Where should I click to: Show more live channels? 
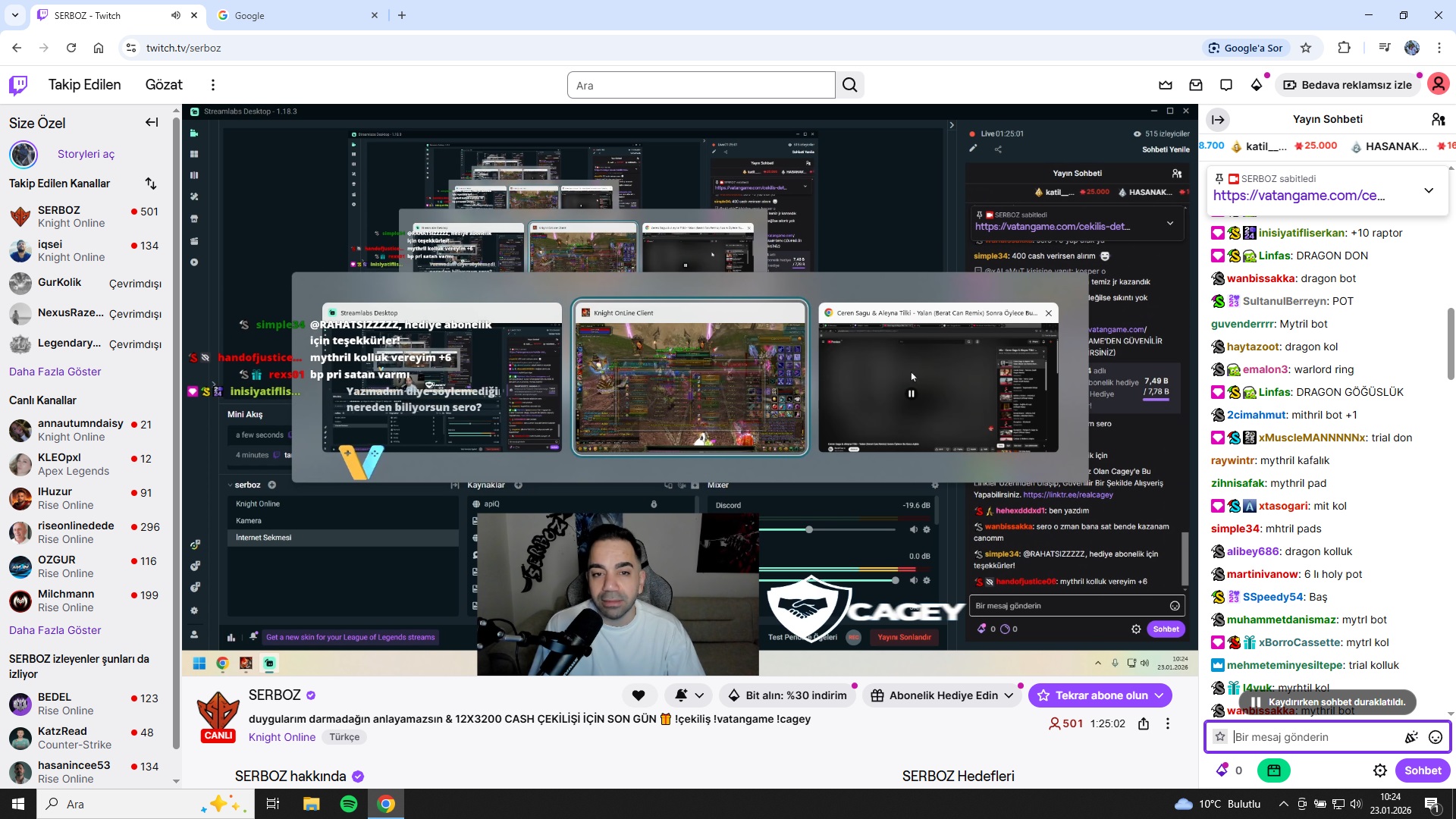point(55,630)
